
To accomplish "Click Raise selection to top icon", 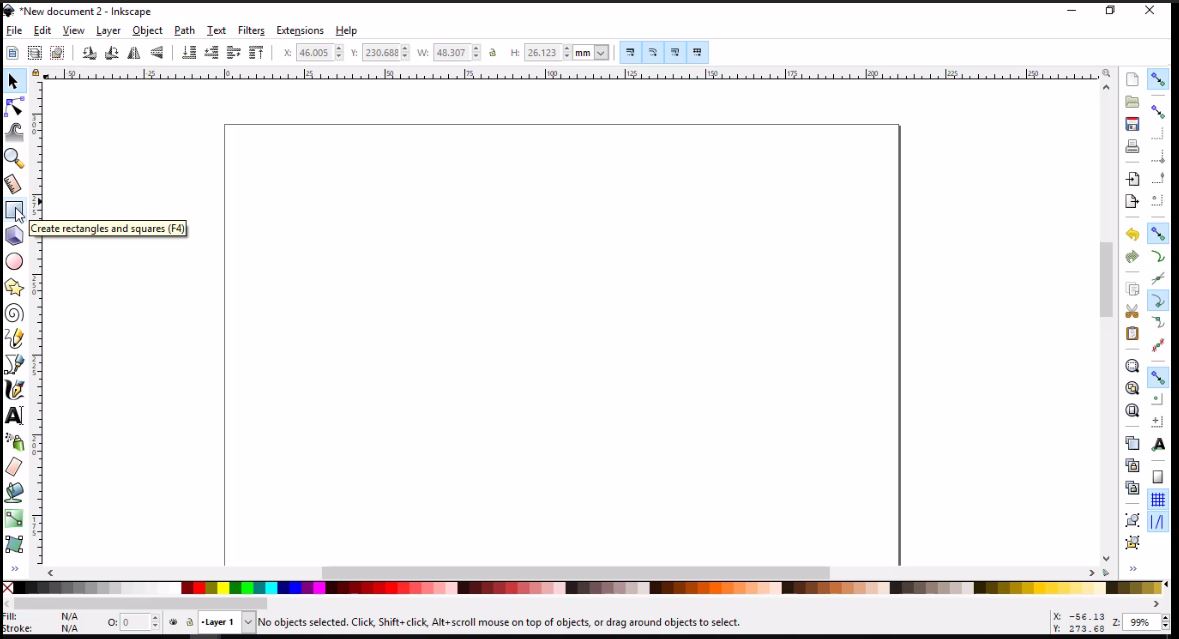I will pyautogui.click(x=256, y=53).
